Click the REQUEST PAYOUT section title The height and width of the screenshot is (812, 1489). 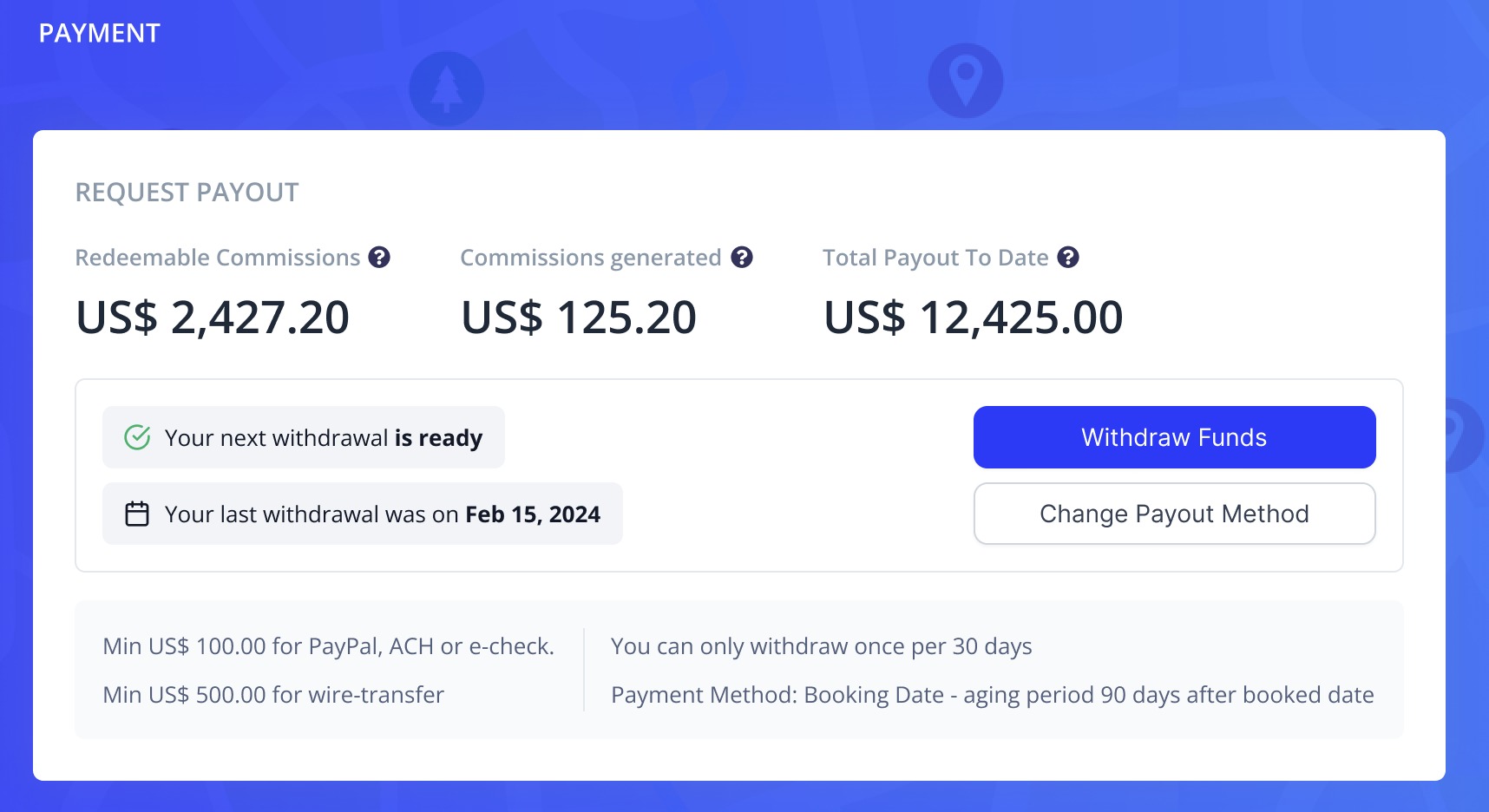tap(187, 192)
